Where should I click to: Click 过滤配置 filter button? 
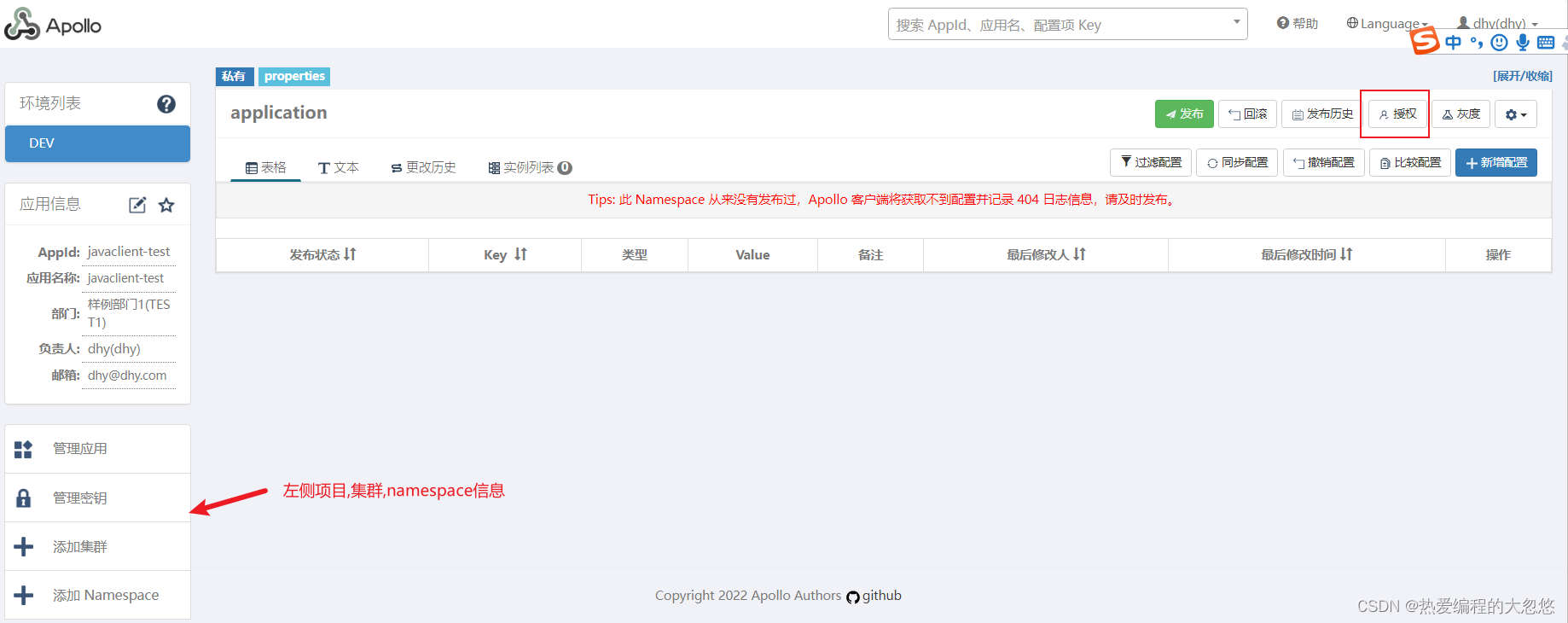(x=1151, y=162)
